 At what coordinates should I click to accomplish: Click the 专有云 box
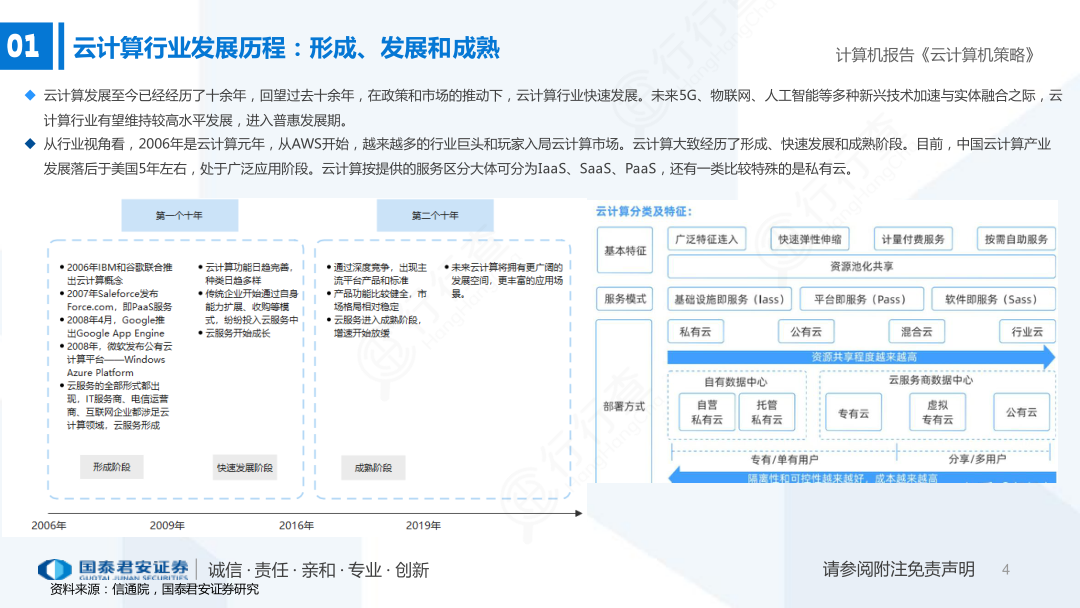click(853, 412)
